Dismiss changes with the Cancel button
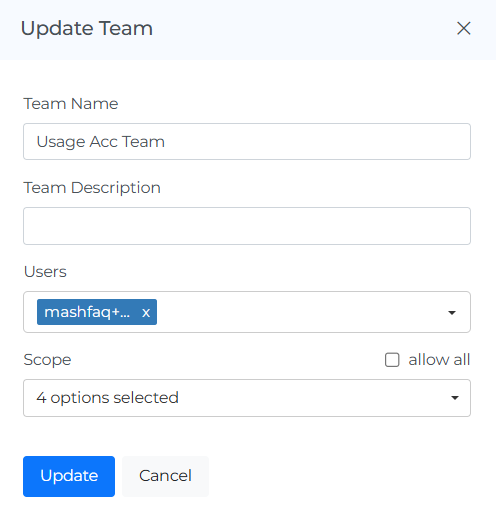 tap(165, 476)
